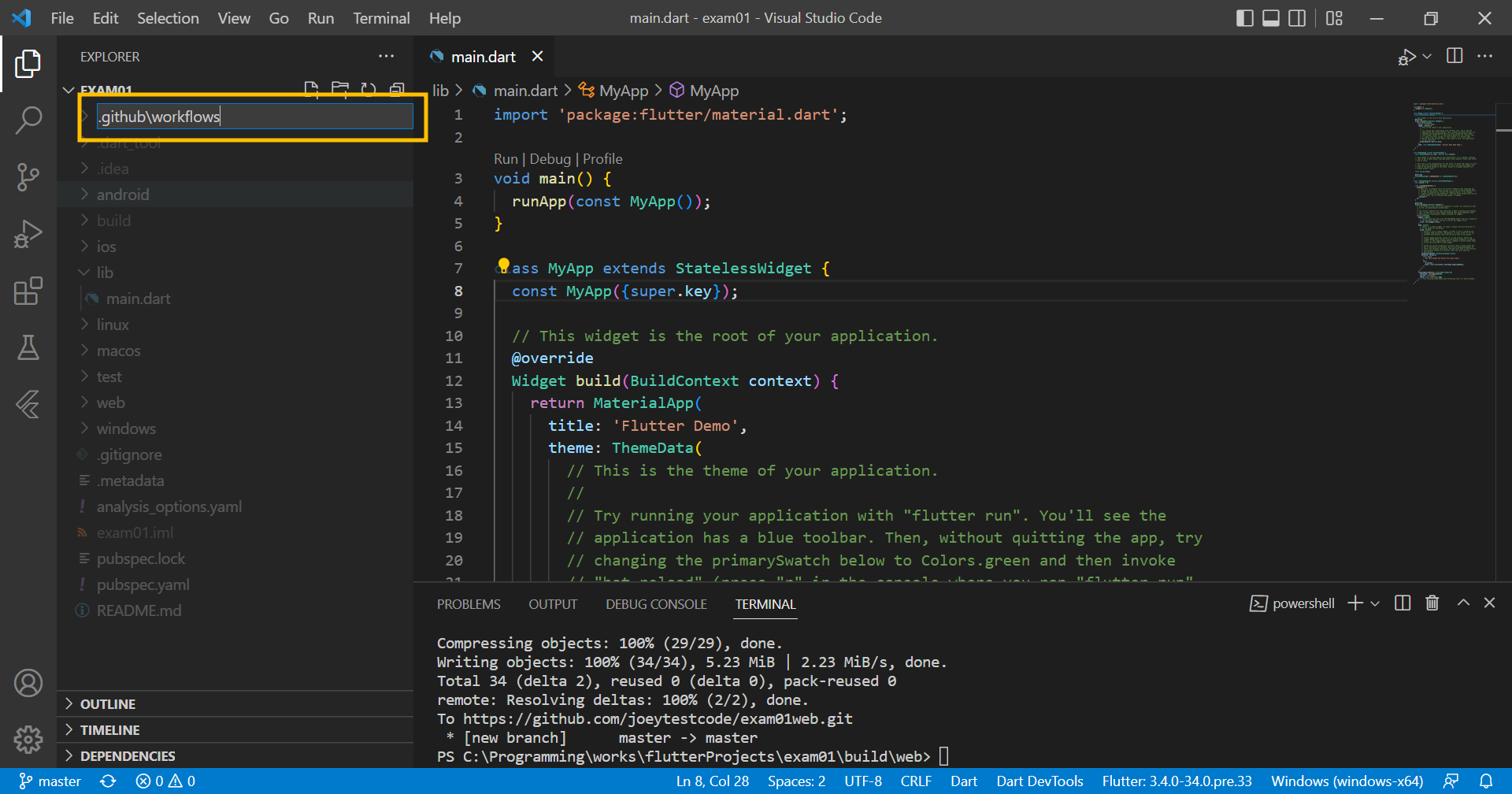Click the errors and warnings counter
1512x794 pixels.
pos(165,781)
